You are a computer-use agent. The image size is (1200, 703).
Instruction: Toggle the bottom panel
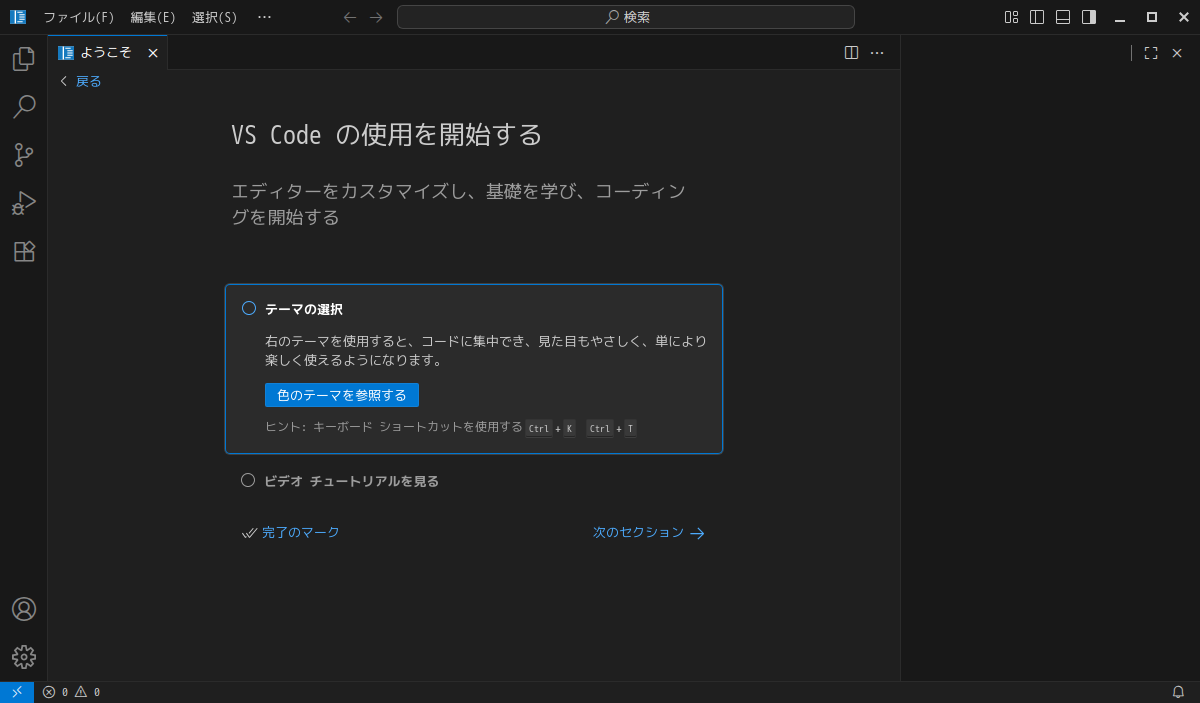1063,17
